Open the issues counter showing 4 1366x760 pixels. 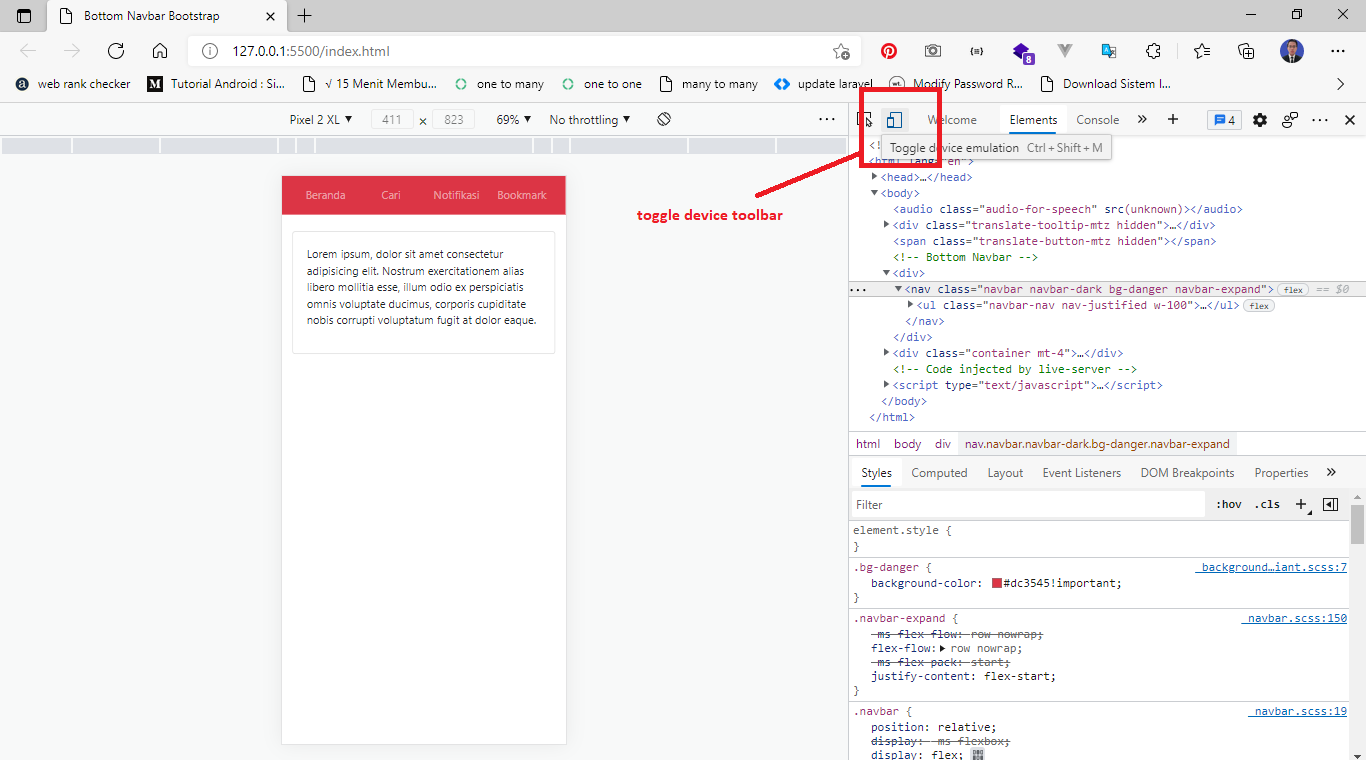point(1224,120)
